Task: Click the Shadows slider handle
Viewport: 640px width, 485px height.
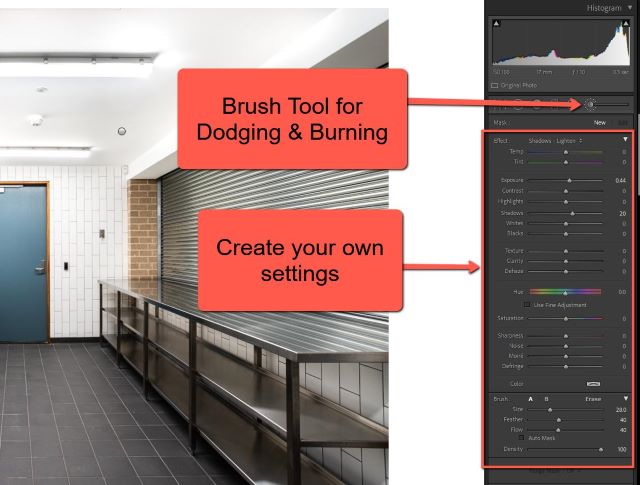Action: pos(573,213)
